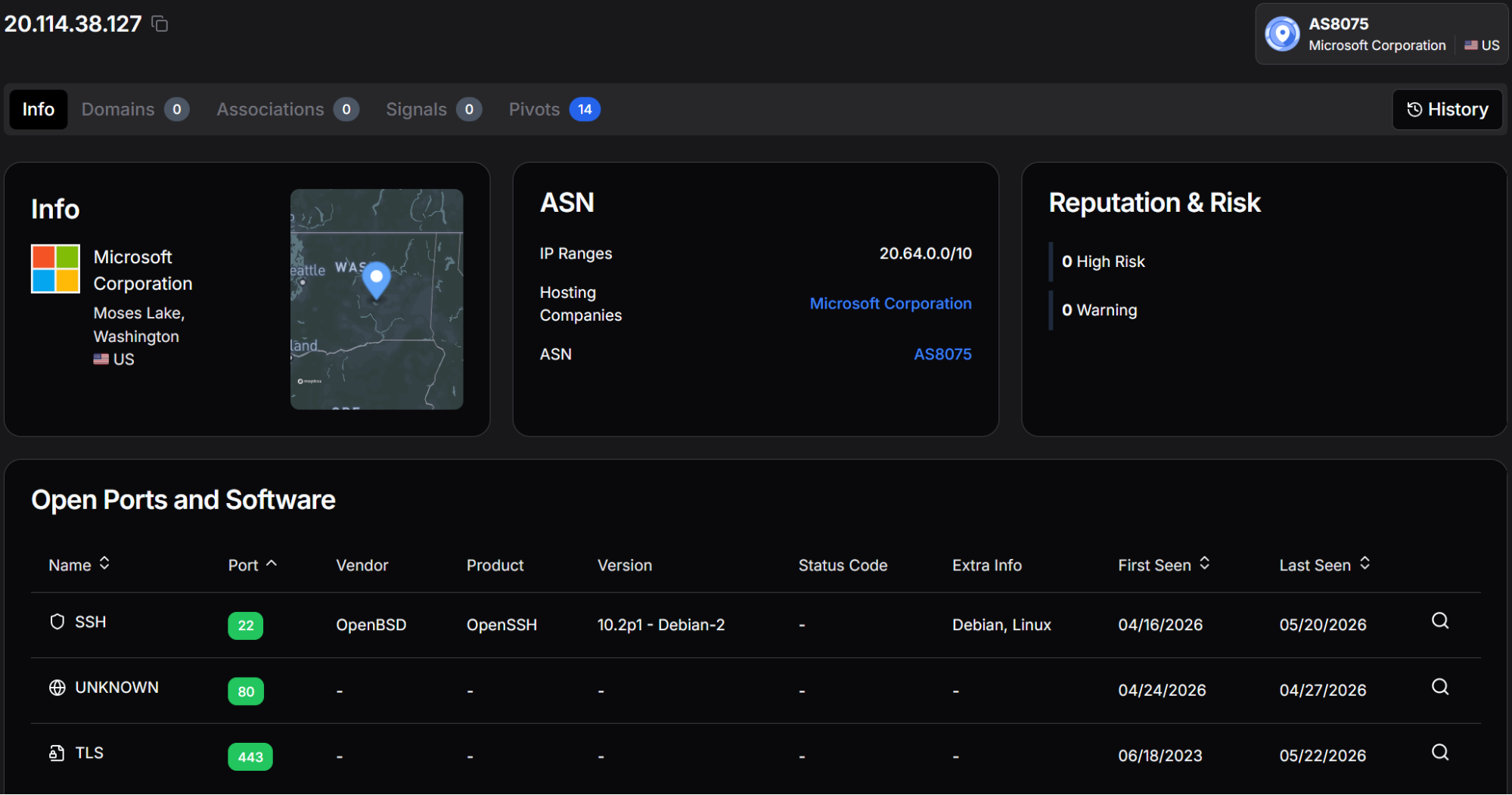The image size is (1512, 795).
Task: Click SSH first seen date 04/16/2026
Action: tap(1160, 625)
